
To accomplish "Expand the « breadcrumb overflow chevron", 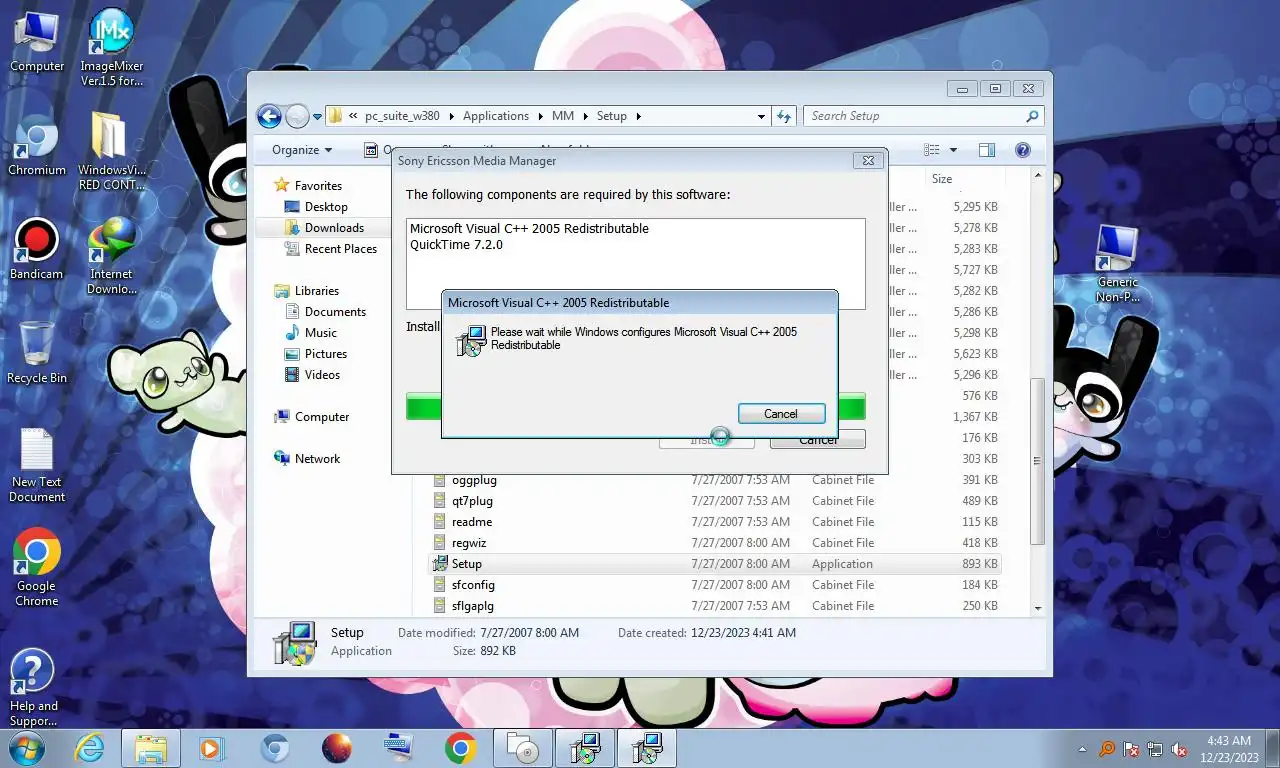I will tap(352, 116).
